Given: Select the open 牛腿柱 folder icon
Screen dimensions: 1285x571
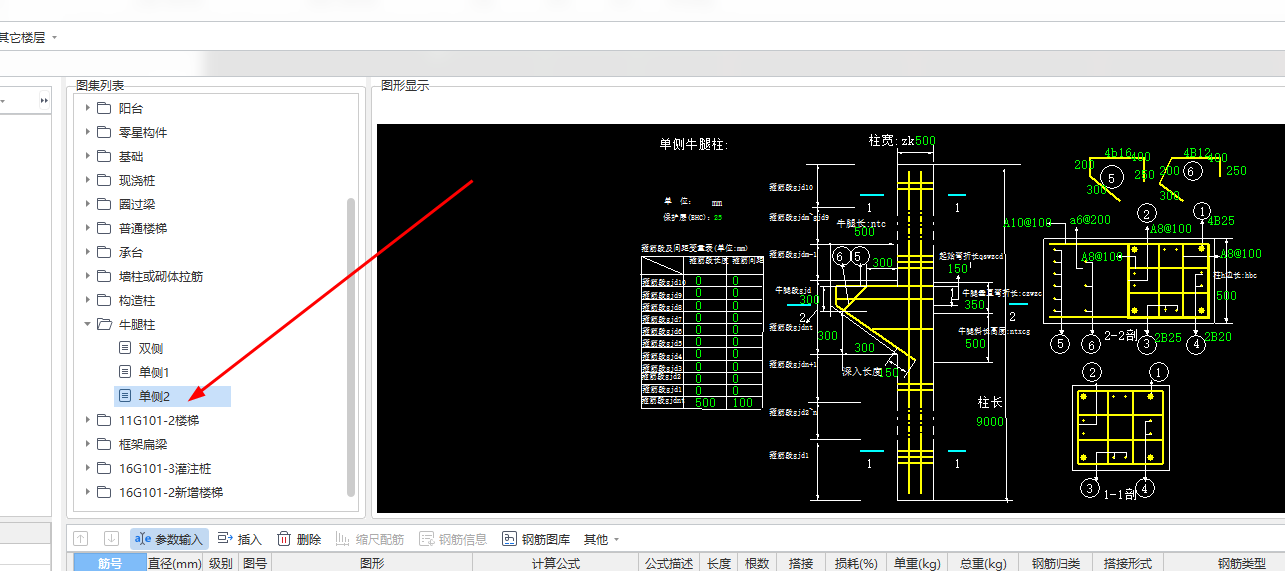Looking at the screenshot, I should [104, 324].
